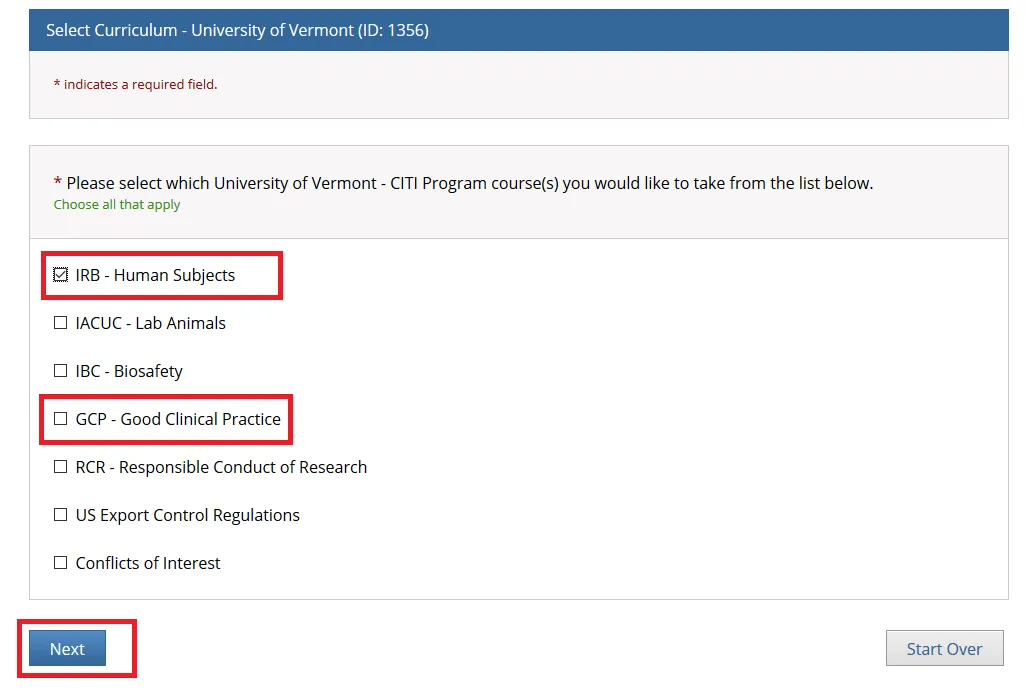The width and height of the screenshot is (1033, 691).
Task: Click the 'Please select which University' prompt text
Action: point(470,183)
